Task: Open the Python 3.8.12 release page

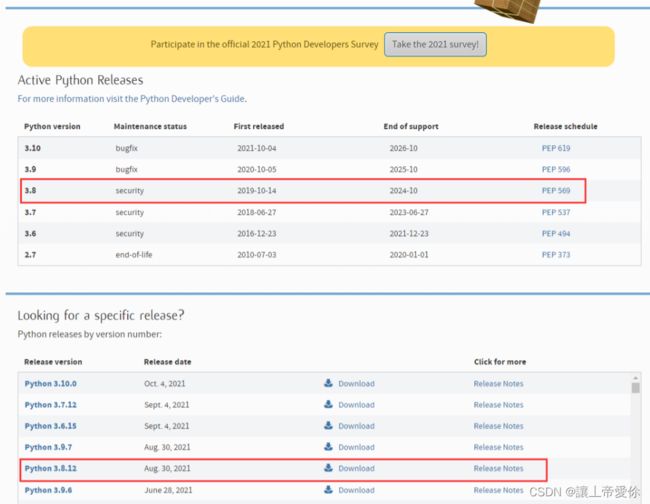Action: tap(51, 468)
